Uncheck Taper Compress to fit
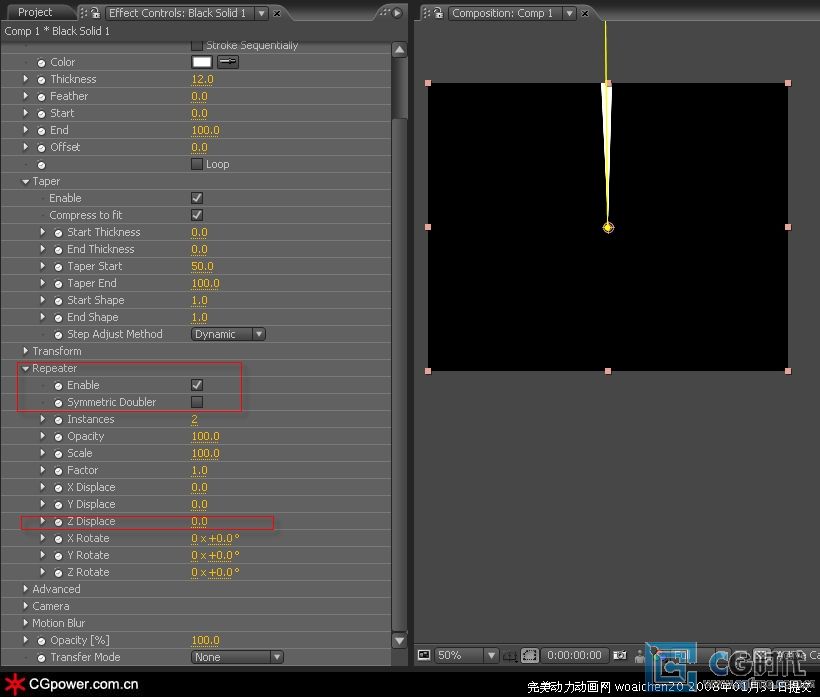This screenshot has width=820, height=697. coord(197,215)
